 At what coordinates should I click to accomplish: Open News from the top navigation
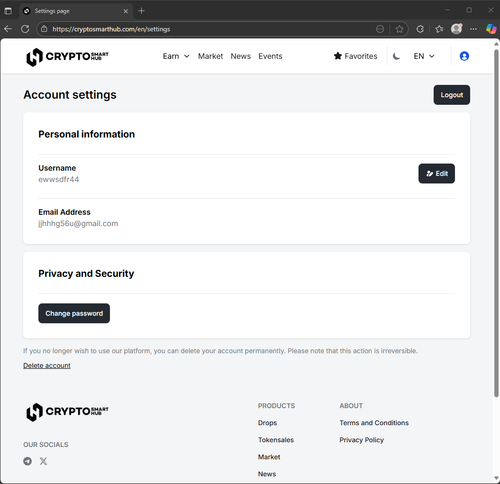pos(240,56)
